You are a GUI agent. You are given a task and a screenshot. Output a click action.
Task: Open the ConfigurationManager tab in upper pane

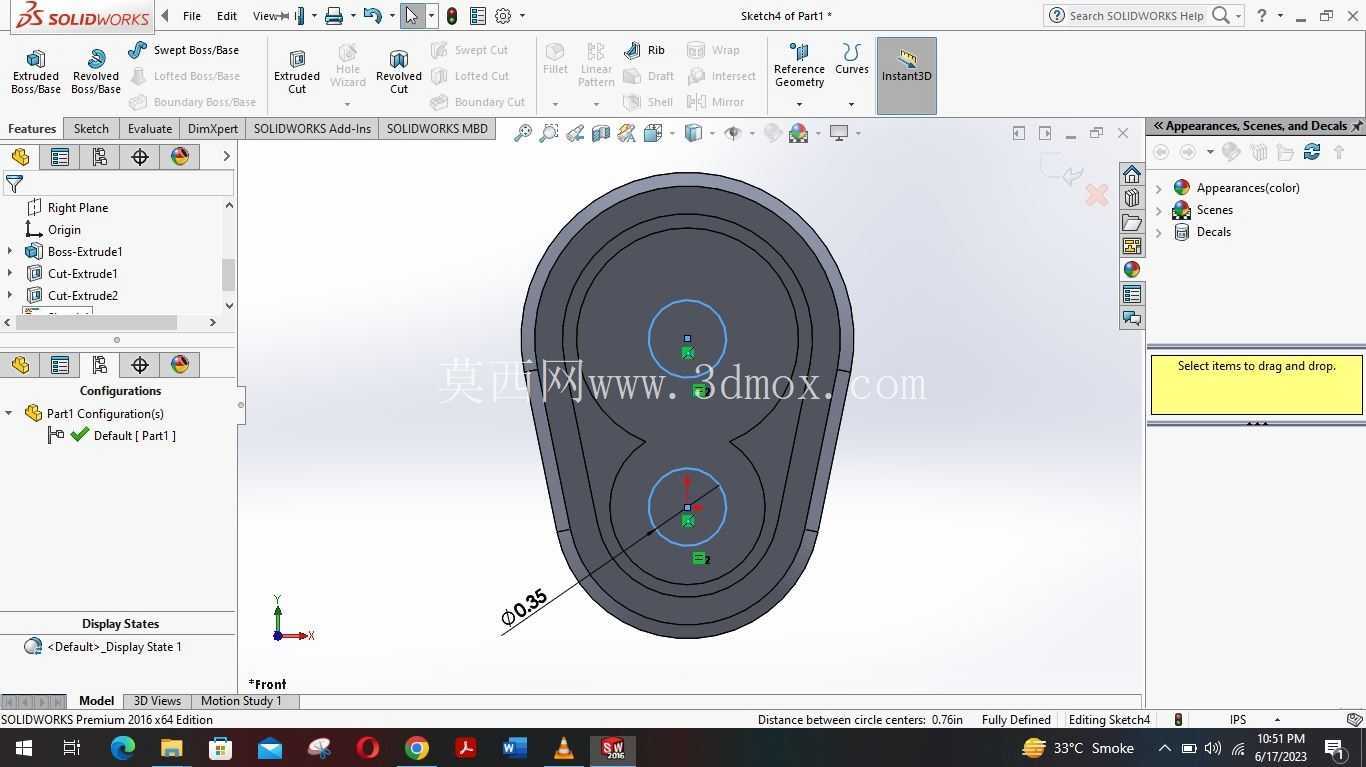coord(99,157)
